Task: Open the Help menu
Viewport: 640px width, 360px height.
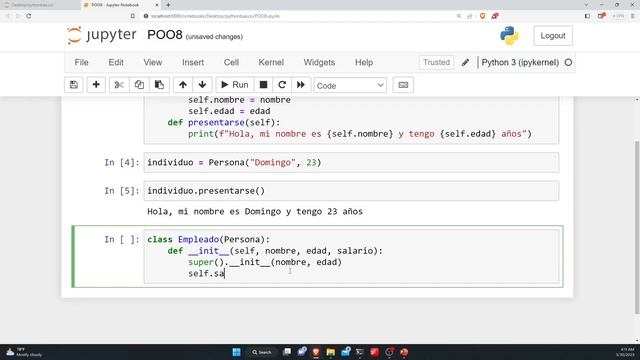Action: (x=364, y=62)
